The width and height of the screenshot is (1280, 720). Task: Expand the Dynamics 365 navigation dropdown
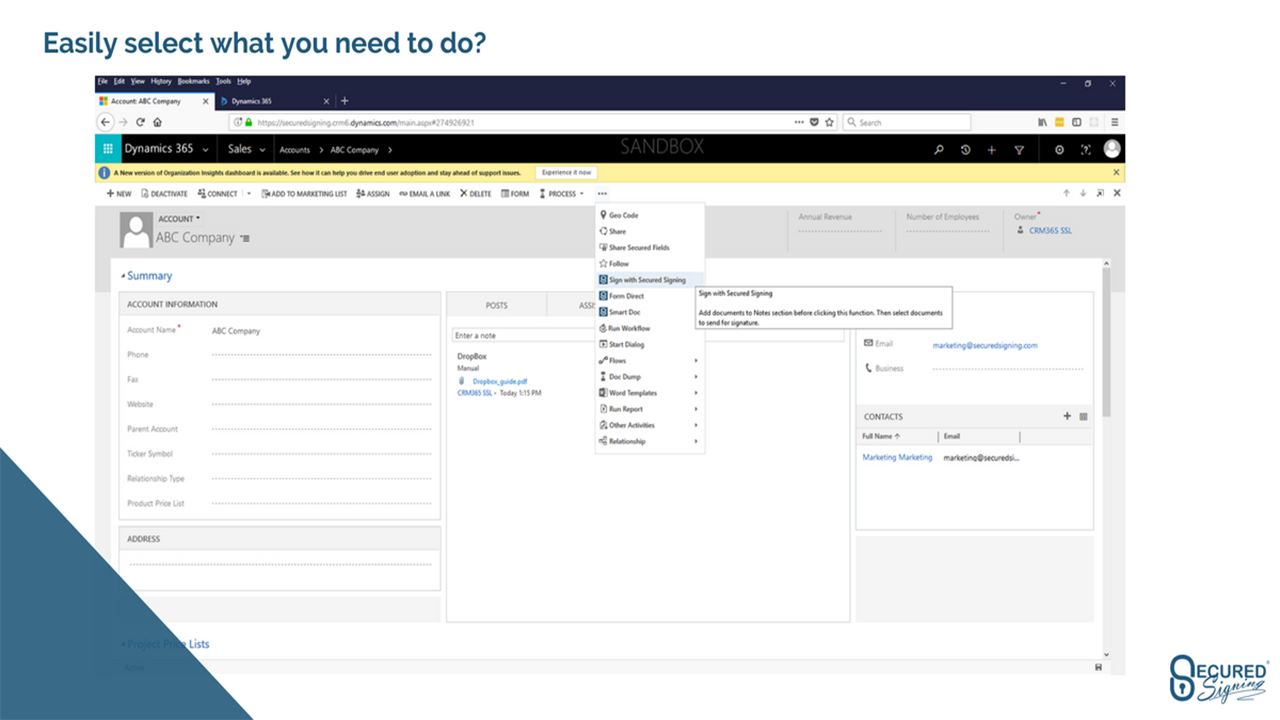click(x=205, y=149)
